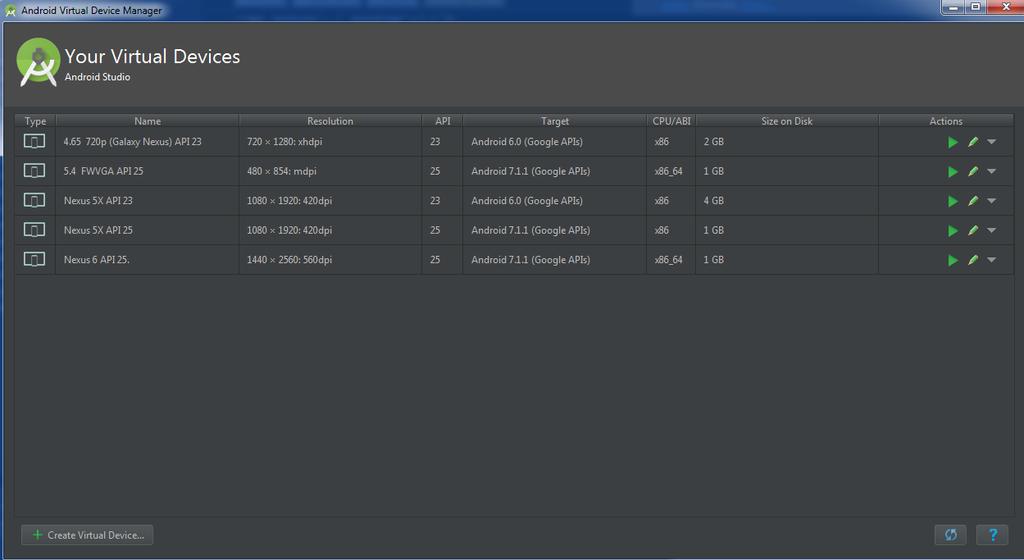
Task: Sort by the API column header
Action: tap(443, 121)
